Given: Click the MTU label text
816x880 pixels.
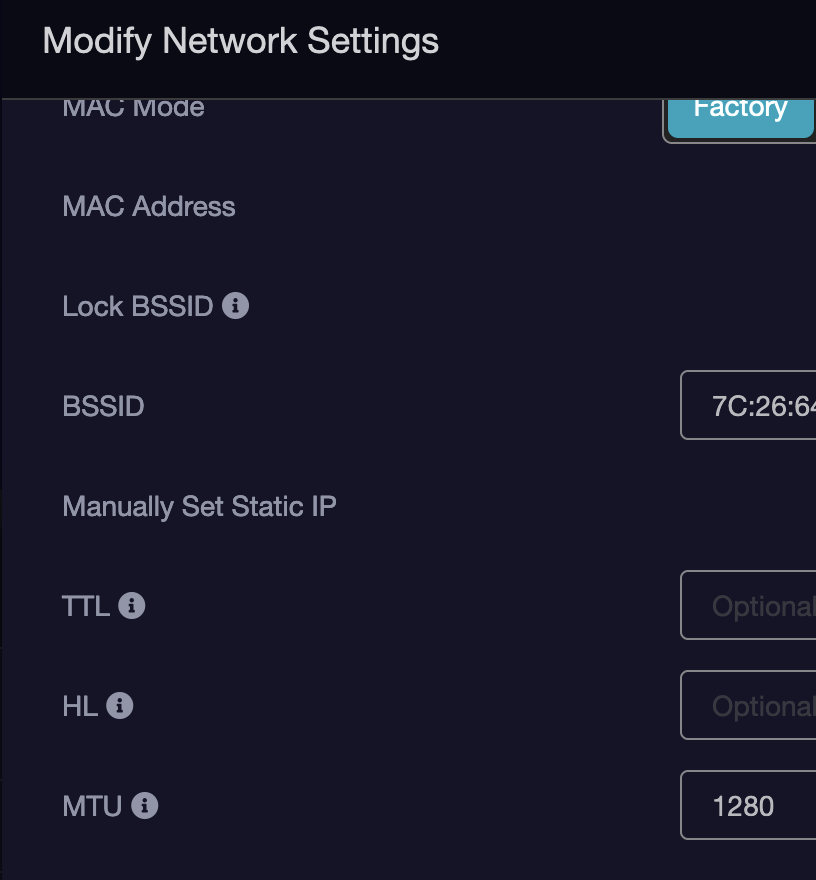Looking at the screenshot, I should tap(92, 806).
